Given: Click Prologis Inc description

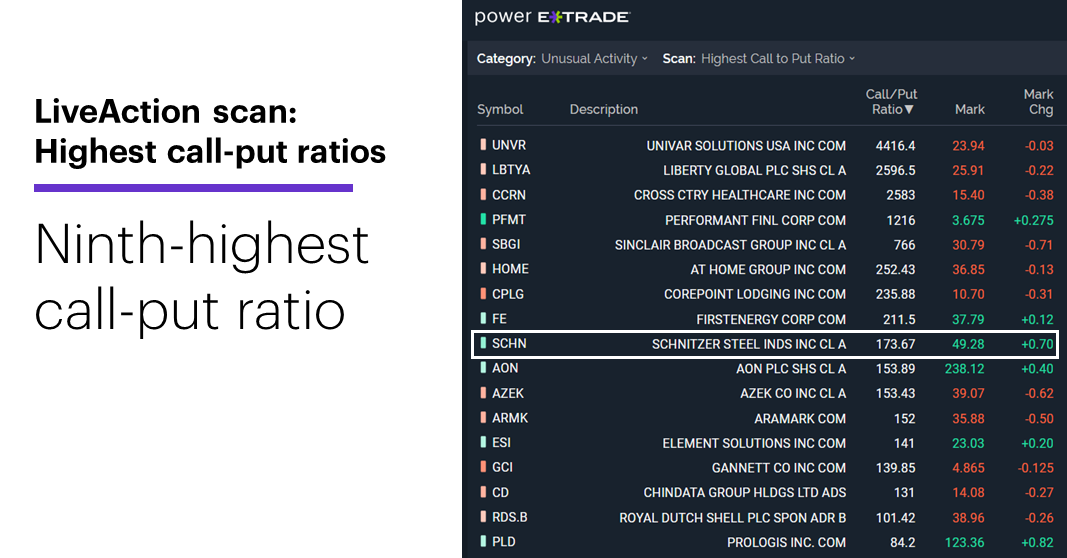Looking at the screenshot, I should 787,542.
